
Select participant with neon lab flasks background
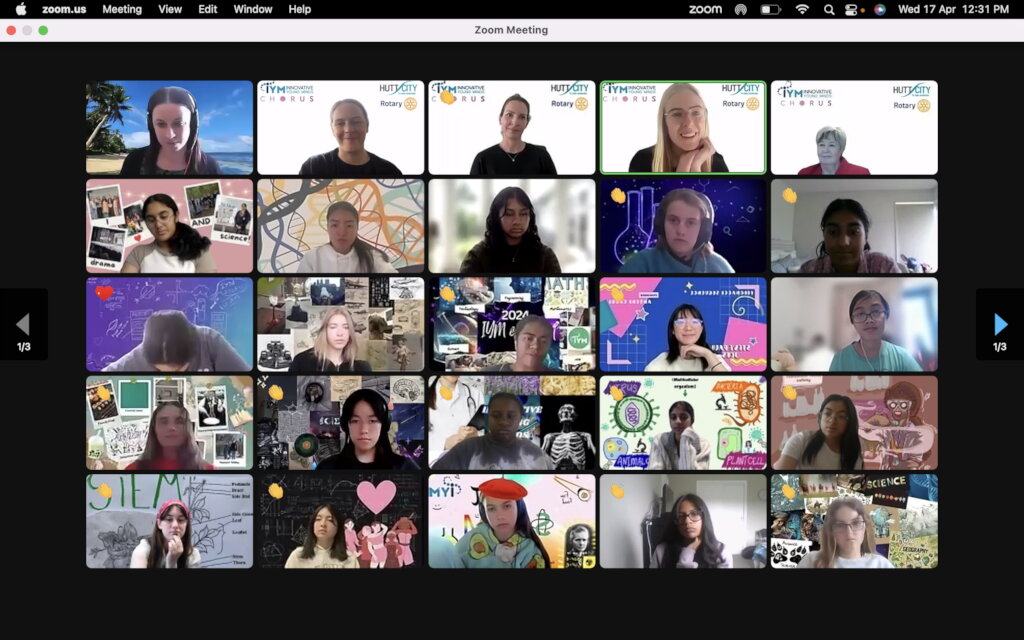[683, 226]
